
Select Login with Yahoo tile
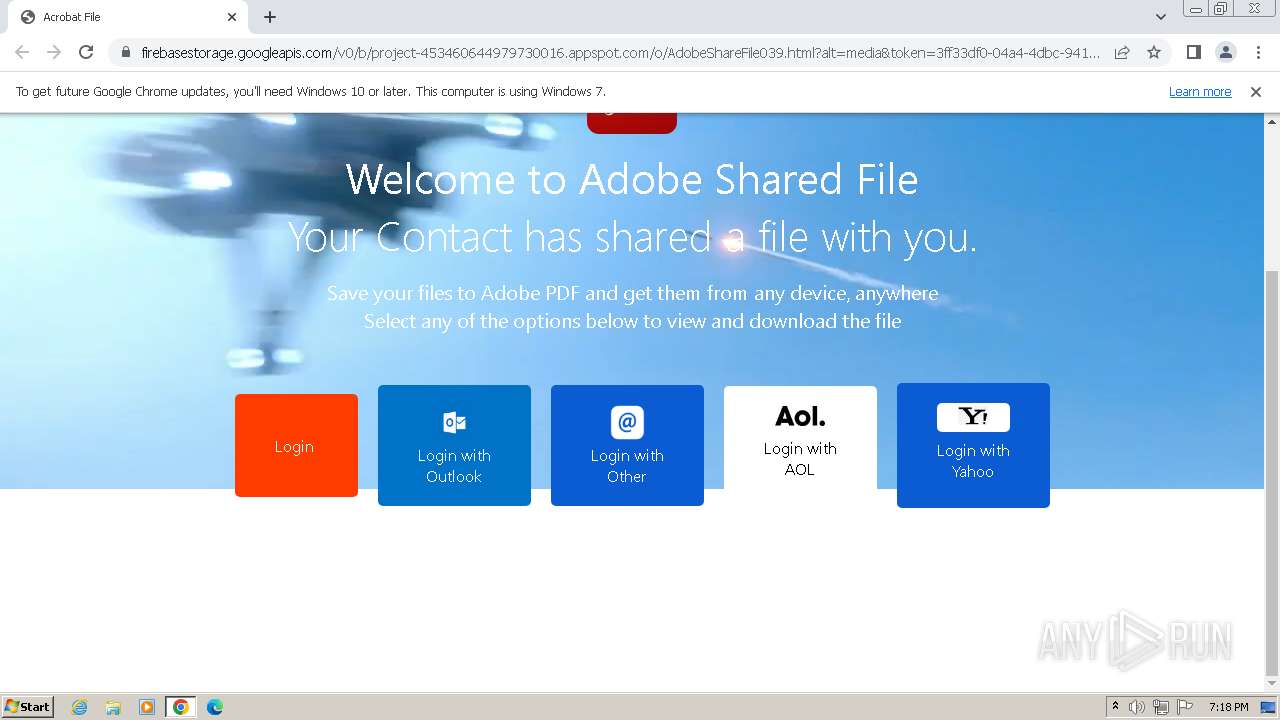point(973,445)
